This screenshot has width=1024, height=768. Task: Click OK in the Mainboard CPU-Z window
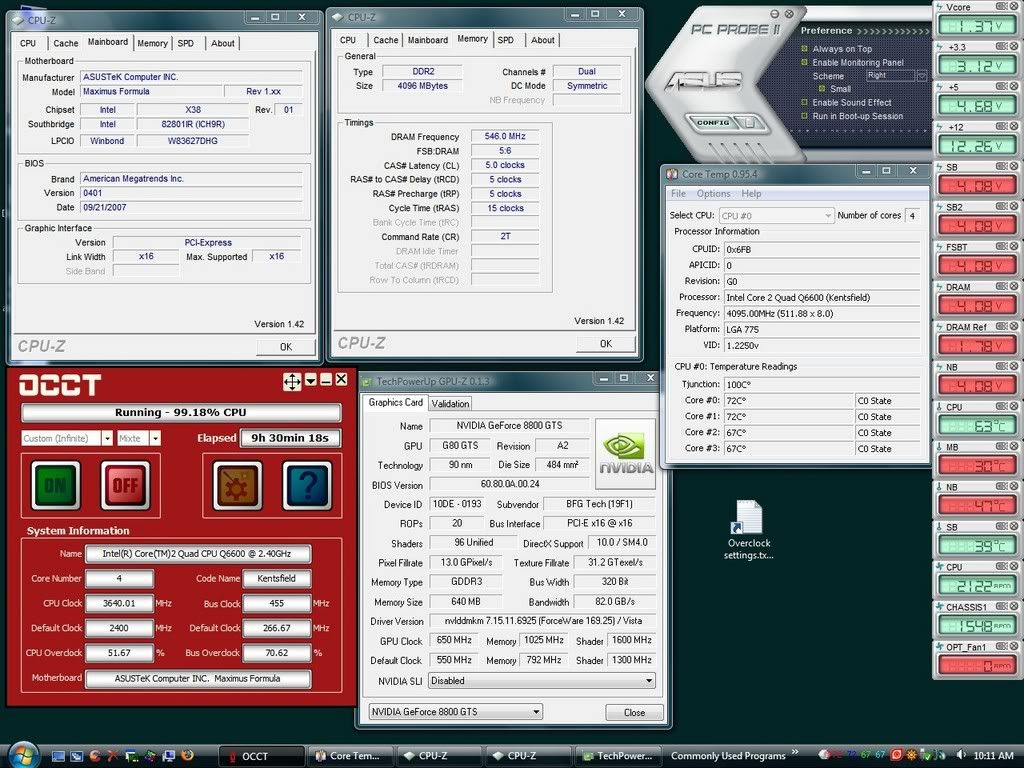coord(286,347)
